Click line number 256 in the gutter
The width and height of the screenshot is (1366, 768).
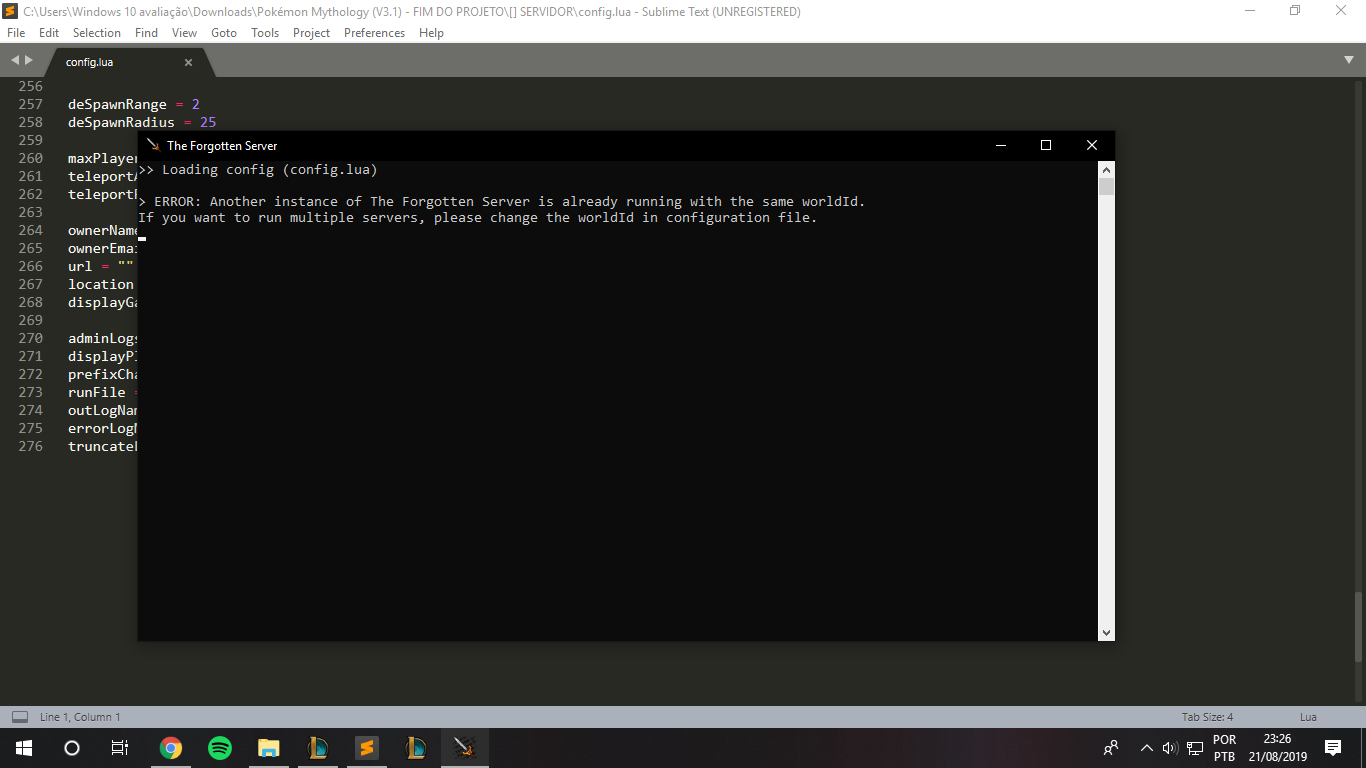31,86
